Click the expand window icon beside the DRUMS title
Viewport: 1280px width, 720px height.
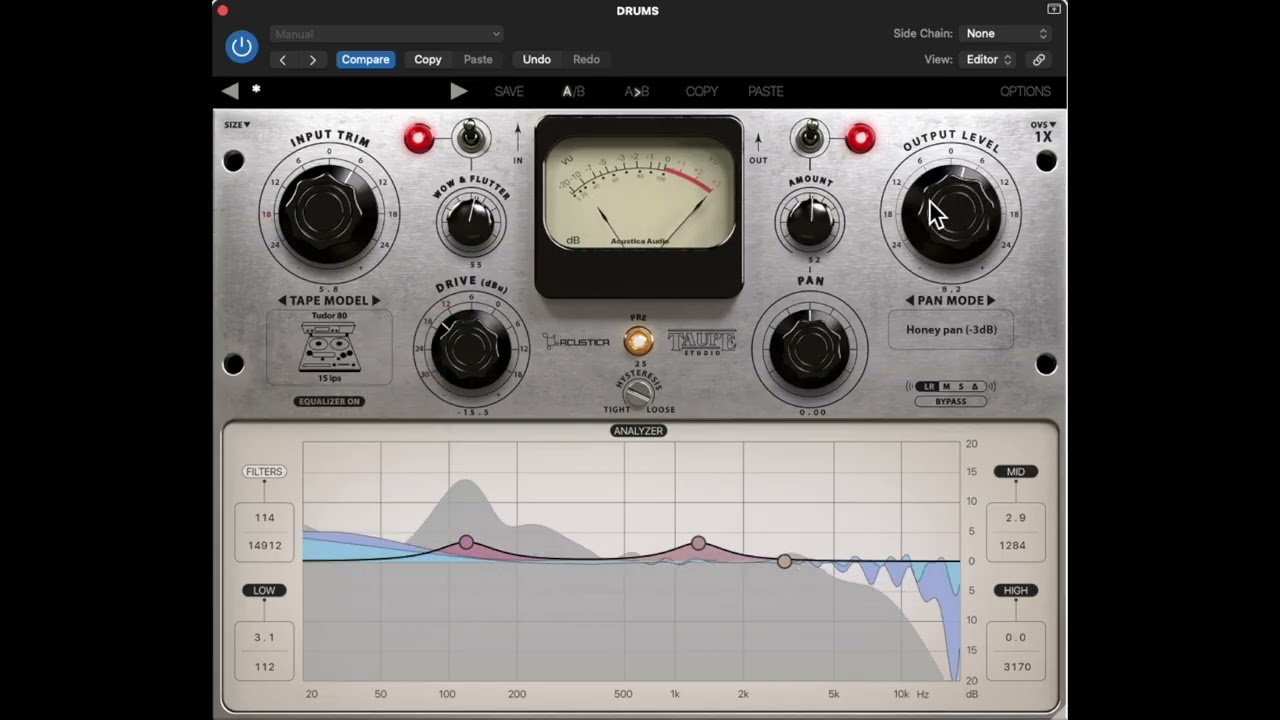click(1054, 9)
